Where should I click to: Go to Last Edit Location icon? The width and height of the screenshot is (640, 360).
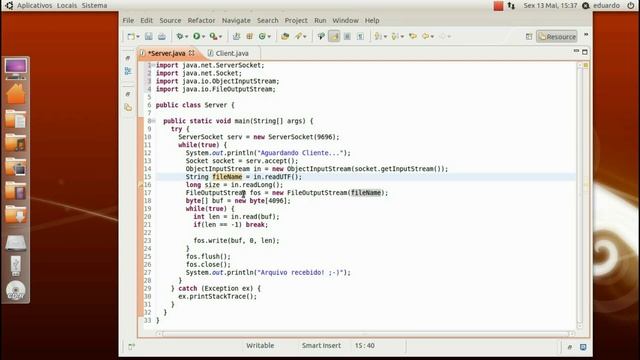click(x=413, y=36)
